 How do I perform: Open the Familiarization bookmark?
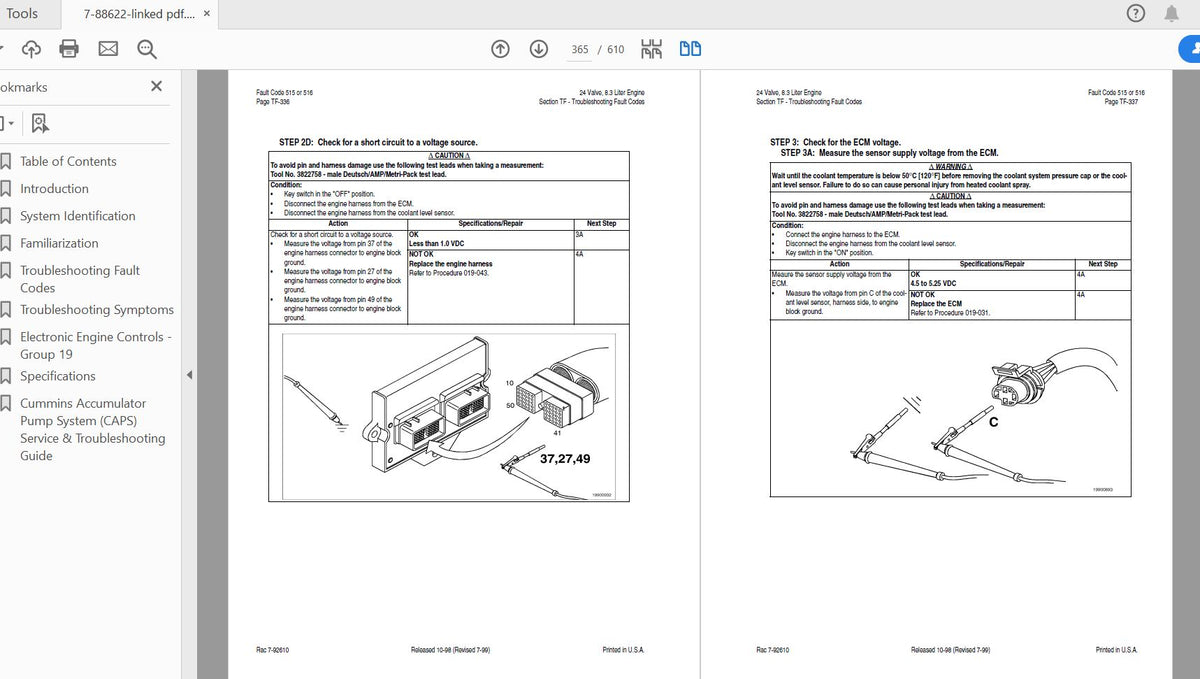59,243
